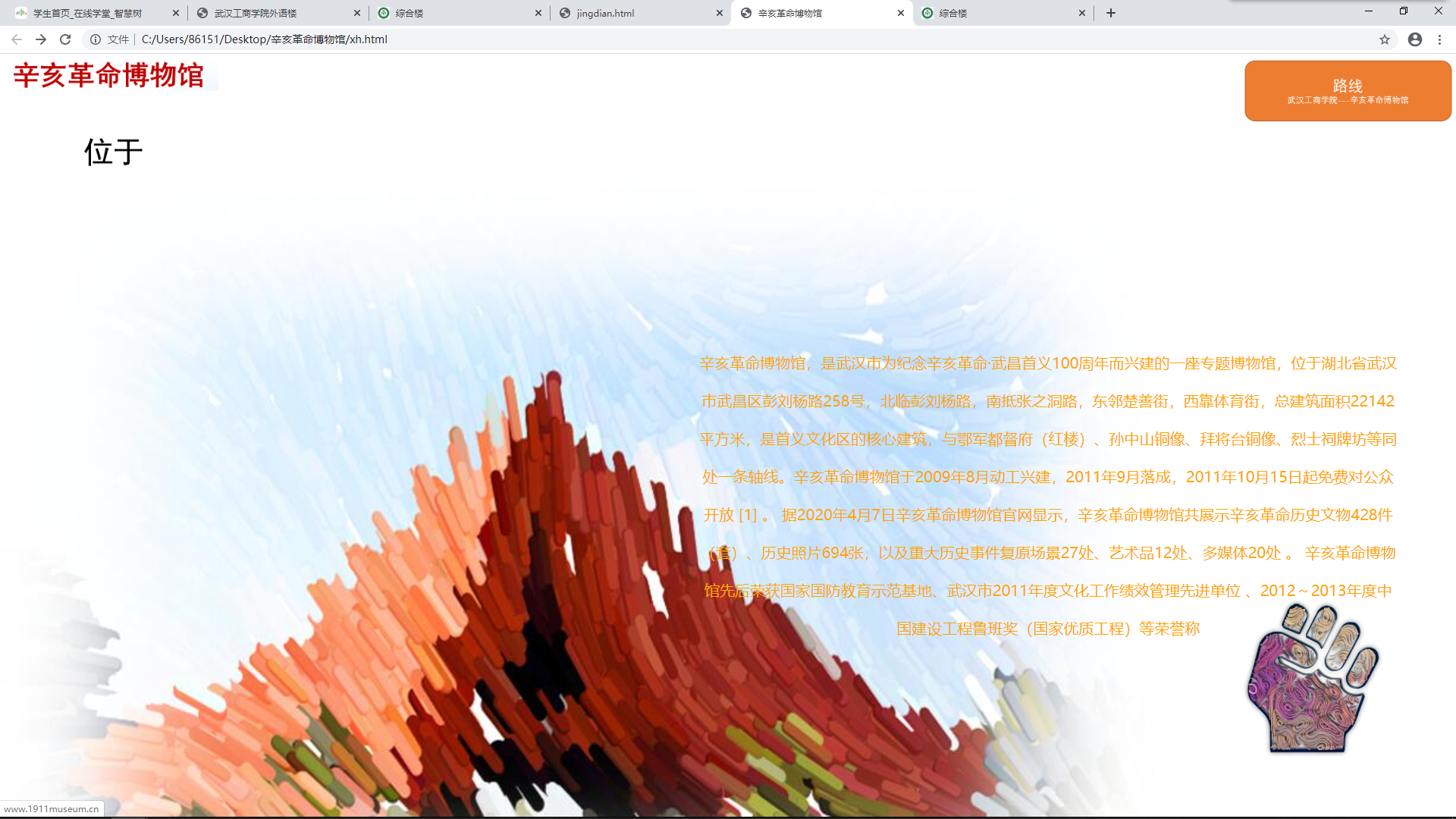Close the 学生首页_在线学堂_智慧树 tab

(x=176, y=13)
